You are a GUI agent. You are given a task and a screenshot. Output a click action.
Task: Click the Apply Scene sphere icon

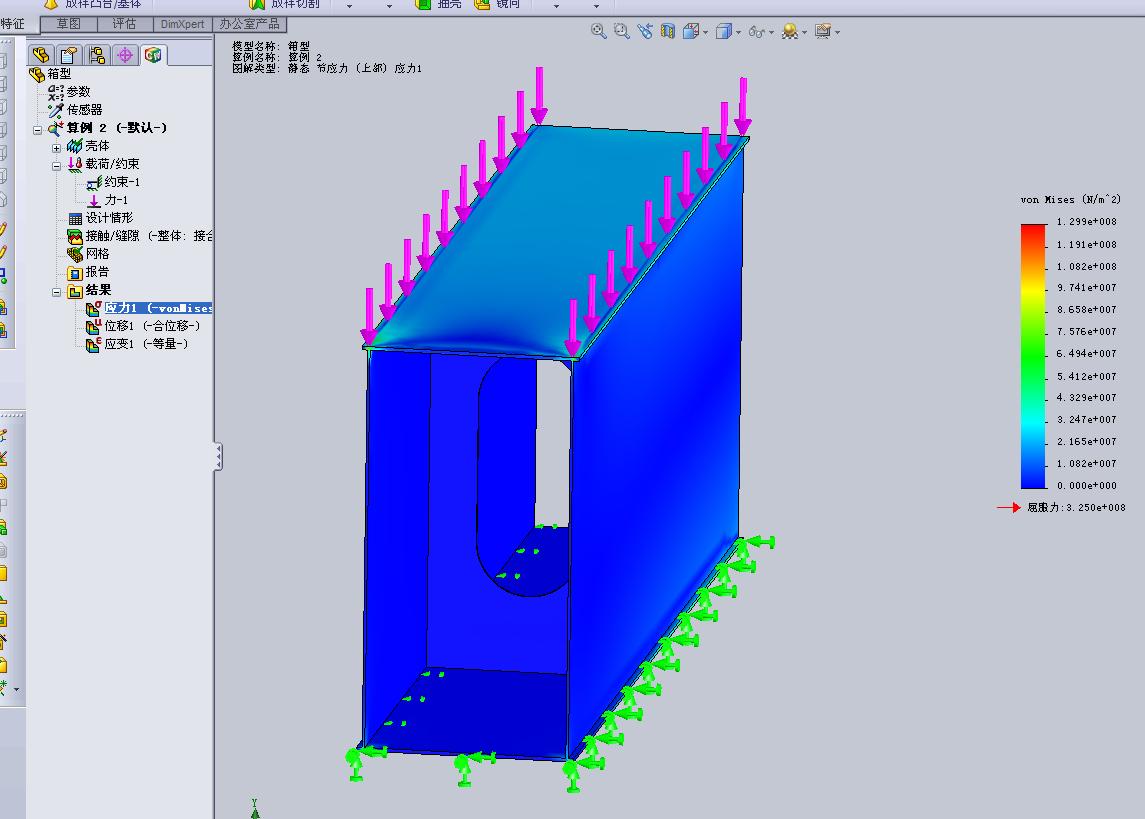789,31
